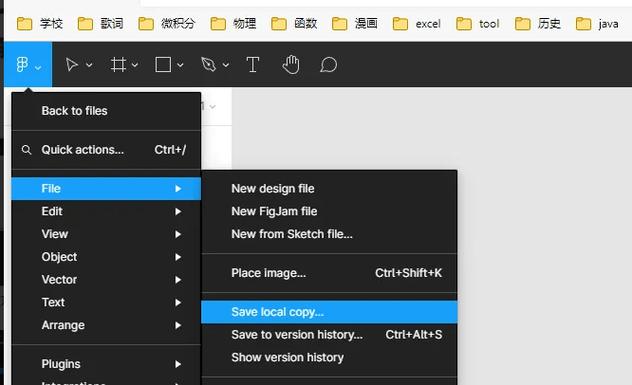Image resolution: width=632 pixels, height=385 pixels.
Task: Select the Text tool
Action: pos(253,65)
